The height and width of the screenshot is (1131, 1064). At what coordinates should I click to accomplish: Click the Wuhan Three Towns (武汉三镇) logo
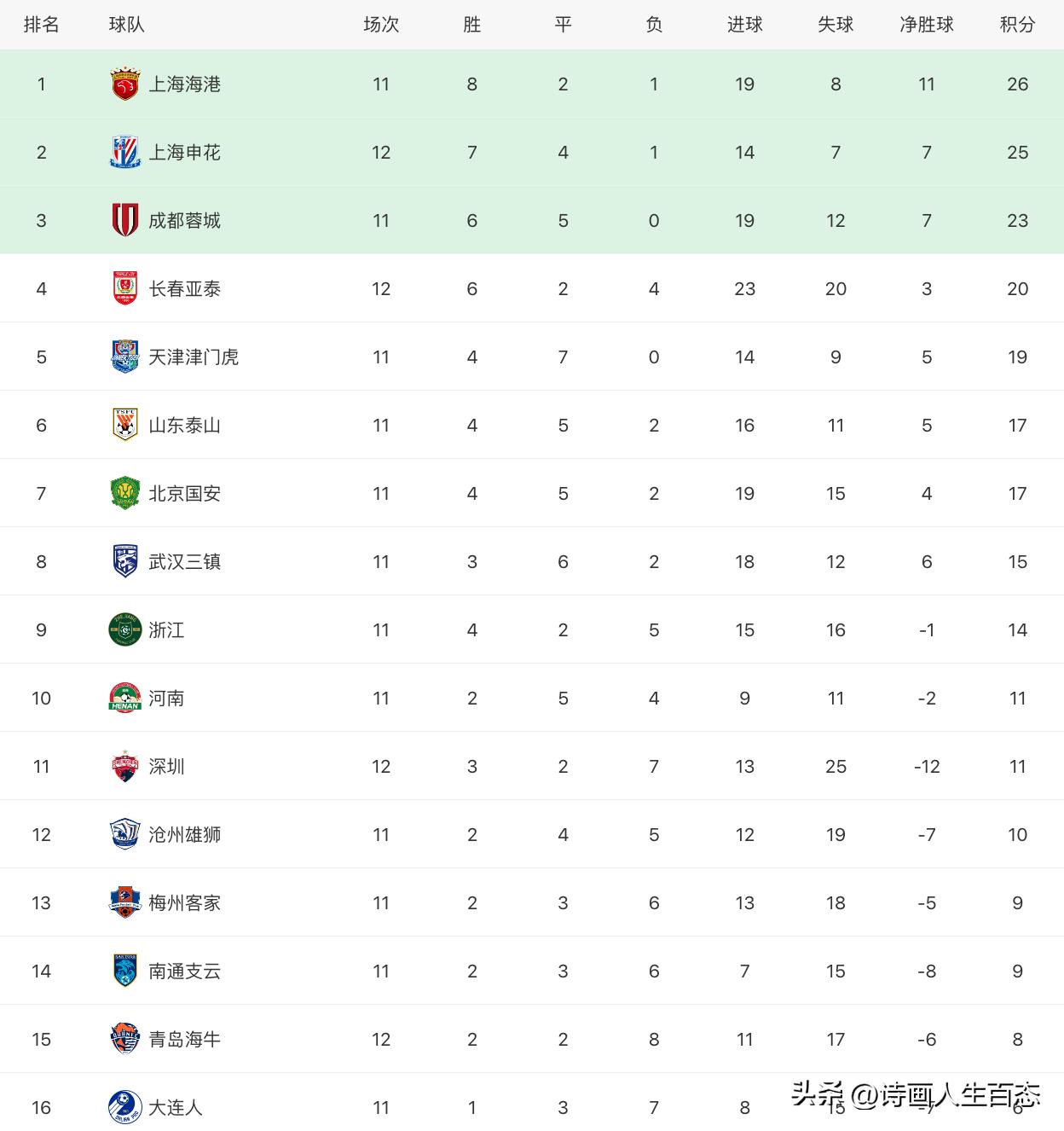(x=125, y=562)
